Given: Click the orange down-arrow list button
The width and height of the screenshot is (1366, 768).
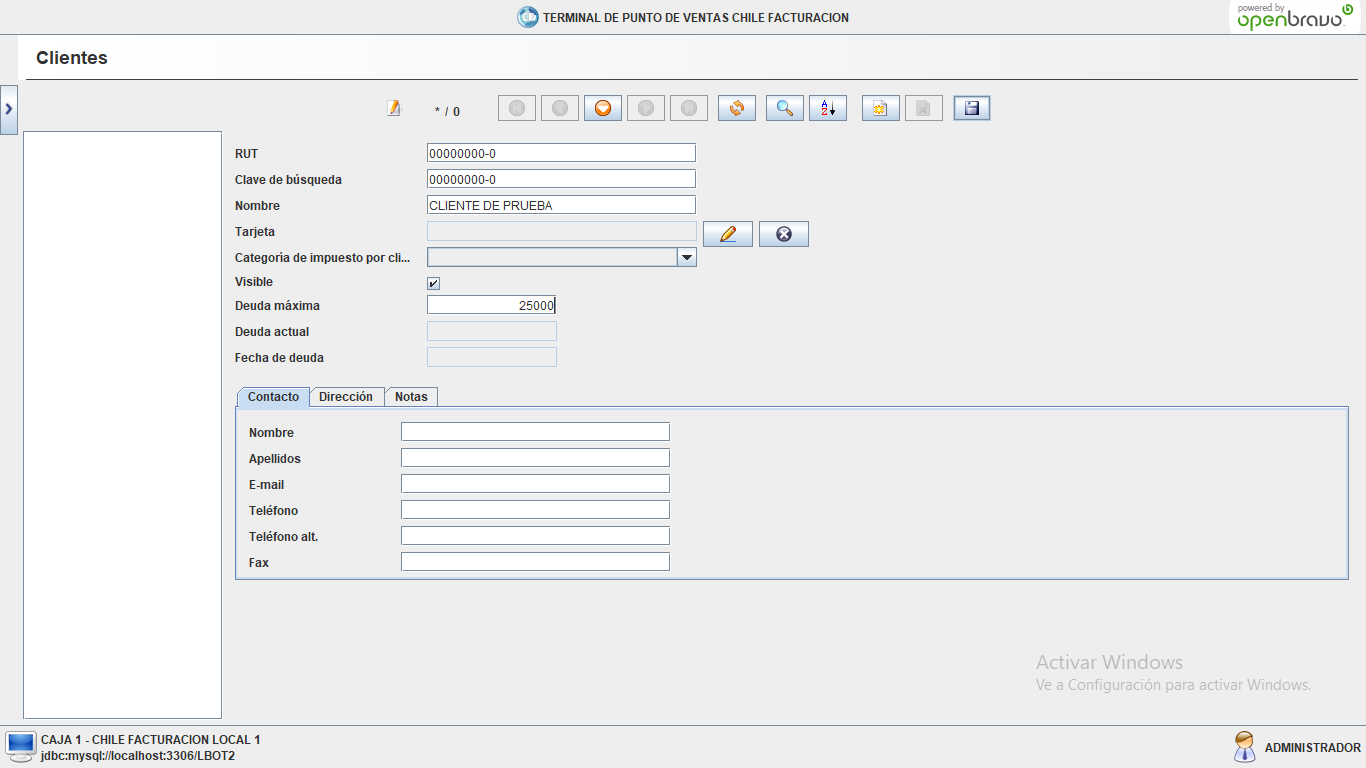Looking at the screenshot, I should pyautogui.click(x=603, y=108).
